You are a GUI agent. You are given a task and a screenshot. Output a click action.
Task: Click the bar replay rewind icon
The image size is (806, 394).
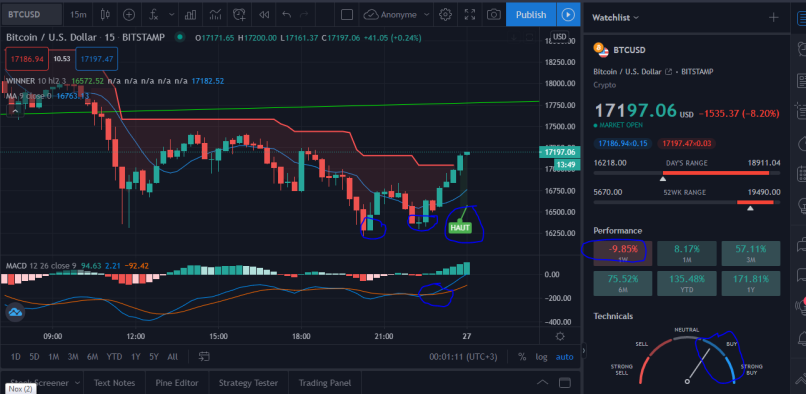coord(264,14)
